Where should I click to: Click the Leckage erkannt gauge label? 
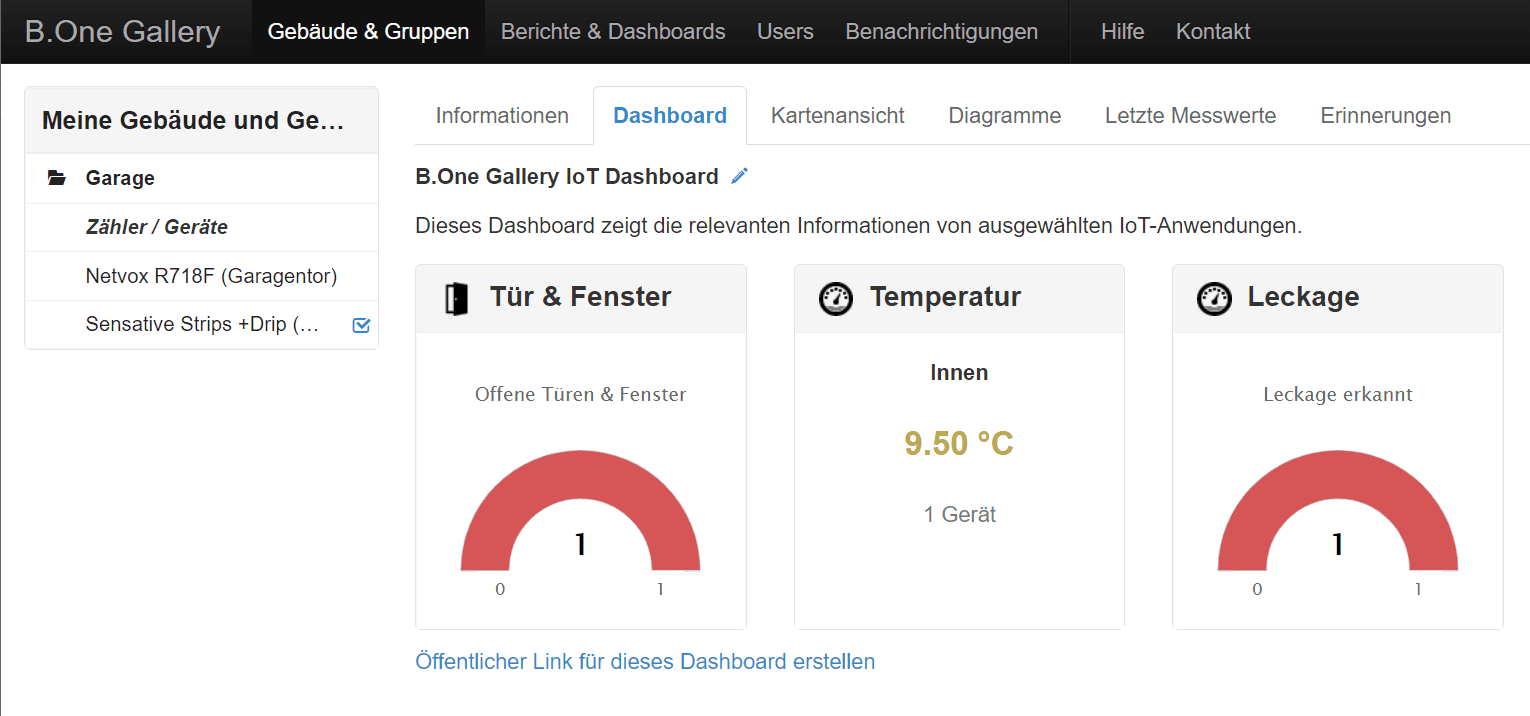pos(1338,394)
